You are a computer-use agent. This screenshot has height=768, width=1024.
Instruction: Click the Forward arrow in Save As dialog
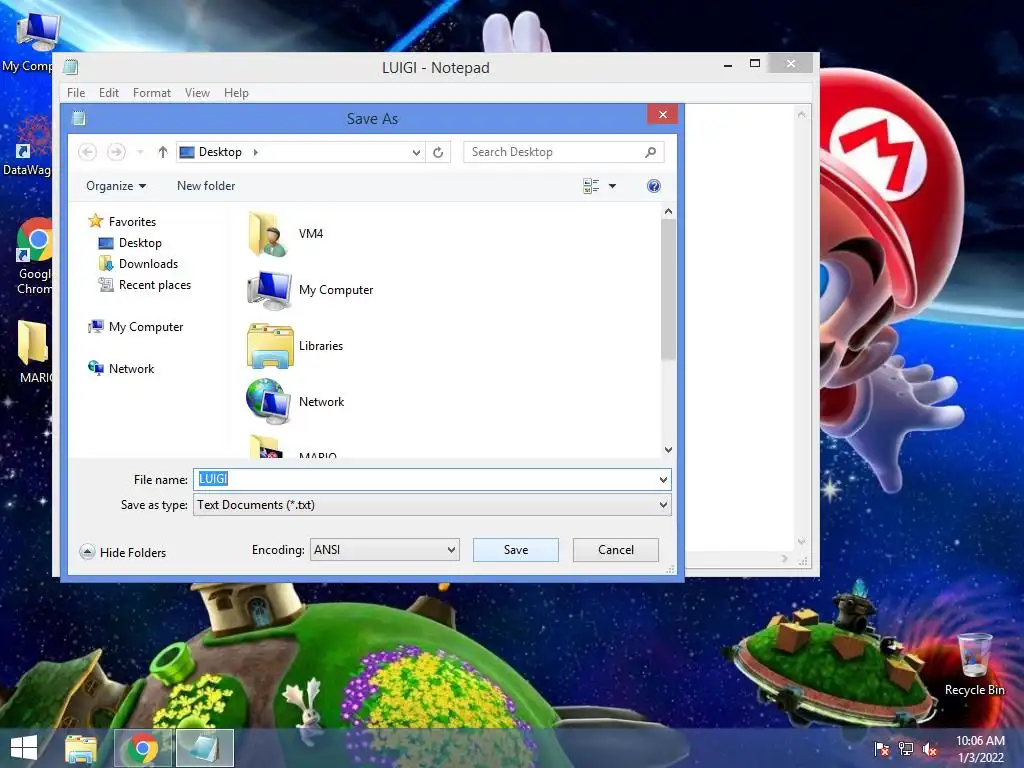116,152
